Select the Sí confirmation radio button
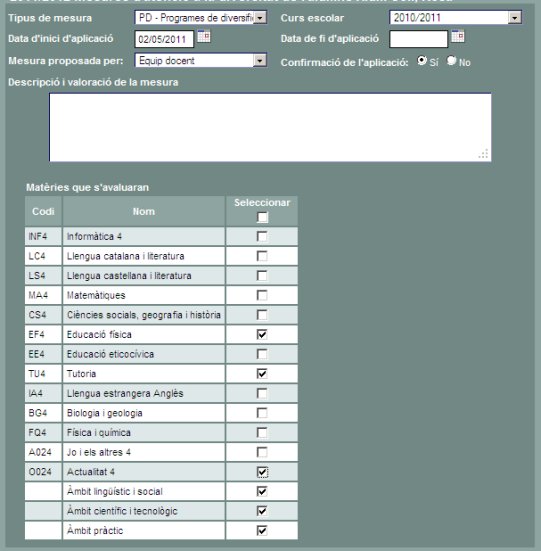The width and height of the screenshot is (541, 551). point(422,61)
